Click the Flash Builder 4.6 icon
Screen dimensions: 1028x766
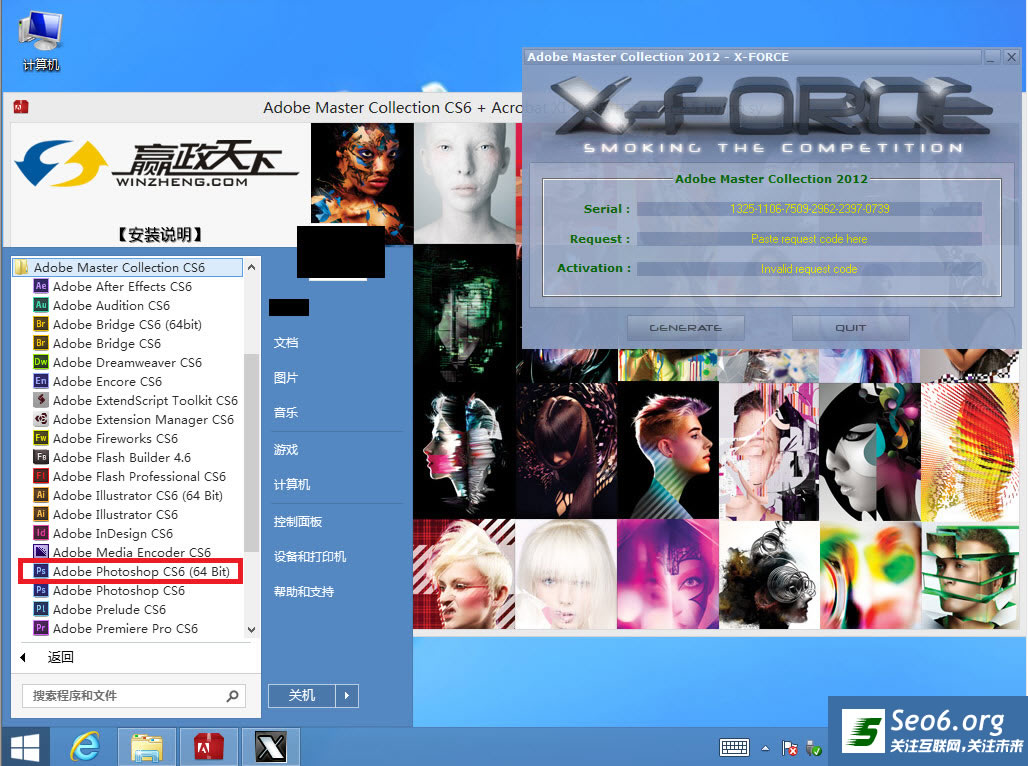pyautogui.click(x=41, y=457)
